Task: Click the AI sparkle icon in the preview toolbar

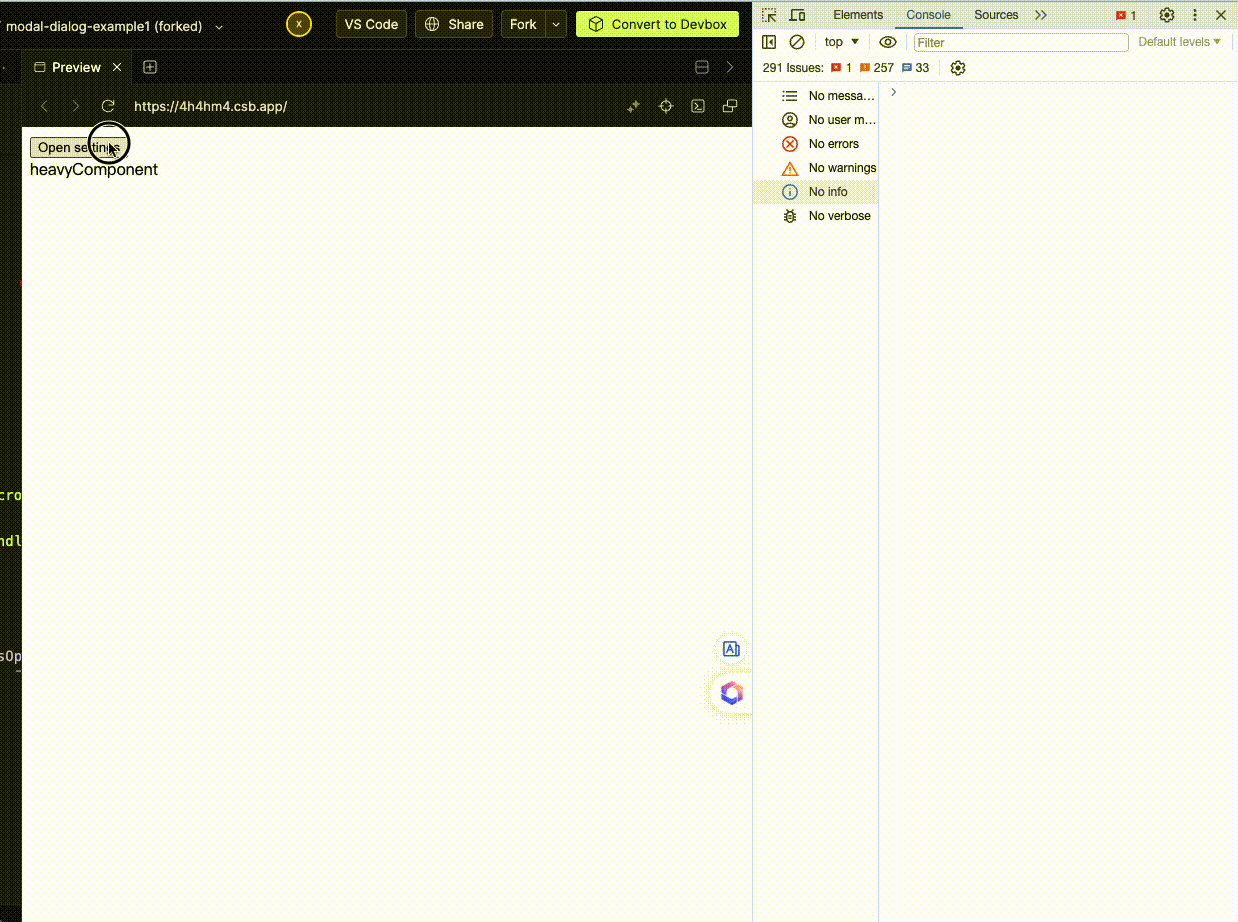Action: point(634,106)
